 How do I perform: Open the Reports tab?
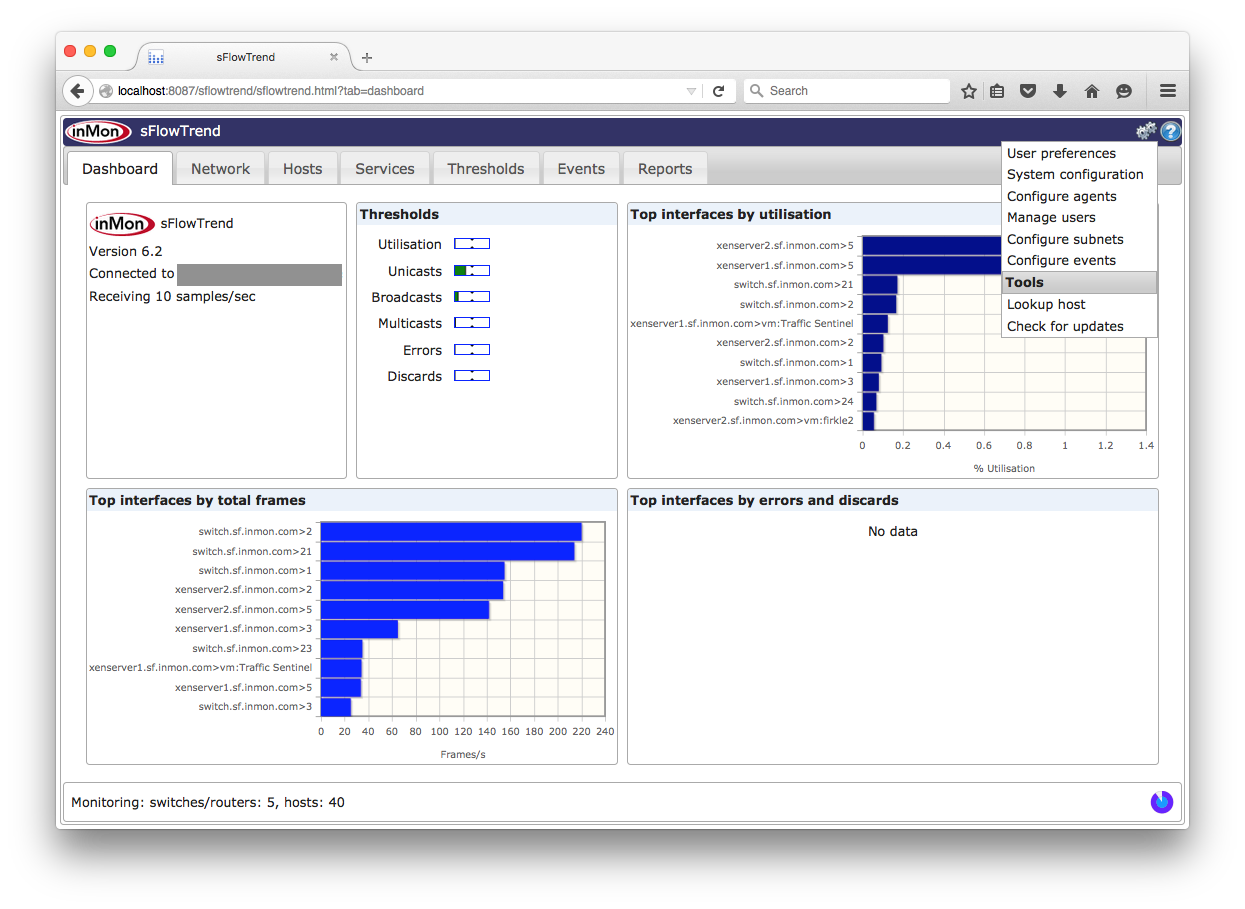pyautogui.click(x=665, y=169)
